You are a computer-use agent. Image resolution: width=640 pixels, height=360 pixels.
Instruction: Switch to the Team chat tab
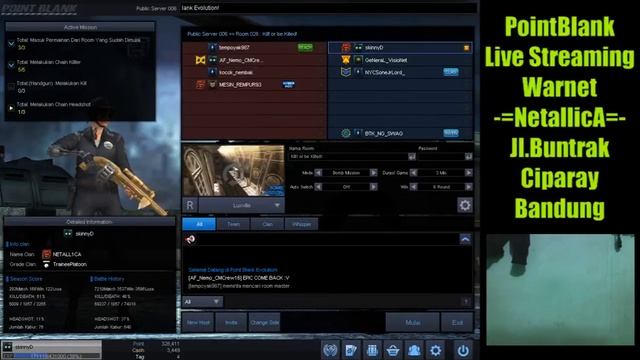(x=233, y=224)
